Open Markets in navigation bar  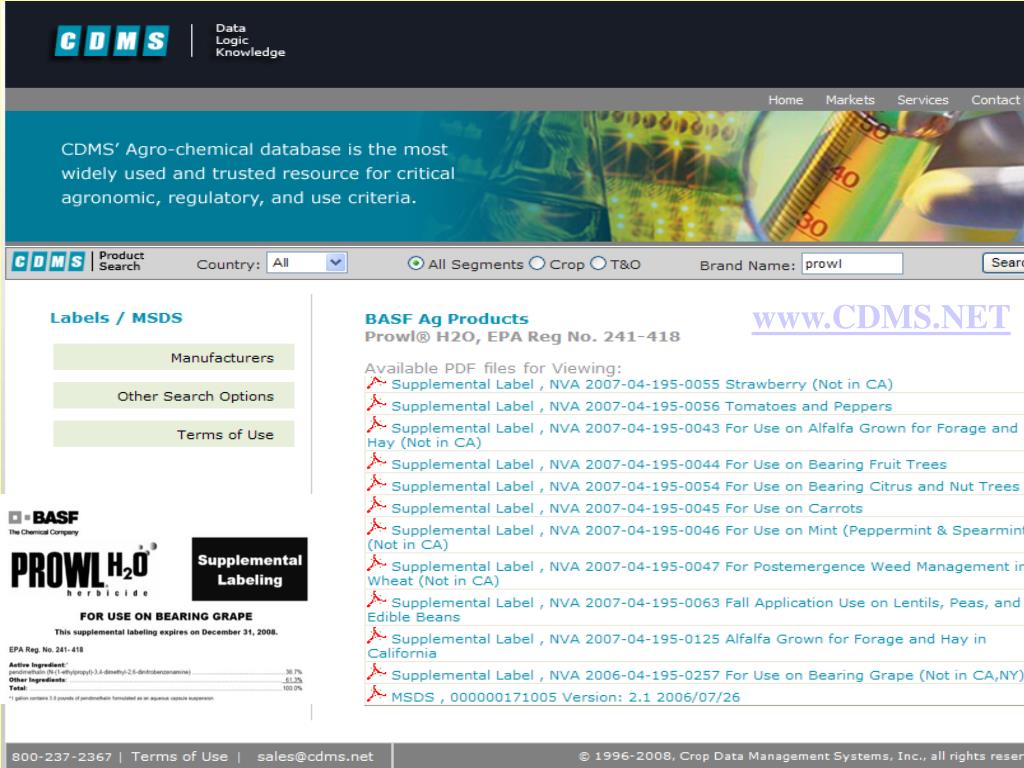pos(850,100)
